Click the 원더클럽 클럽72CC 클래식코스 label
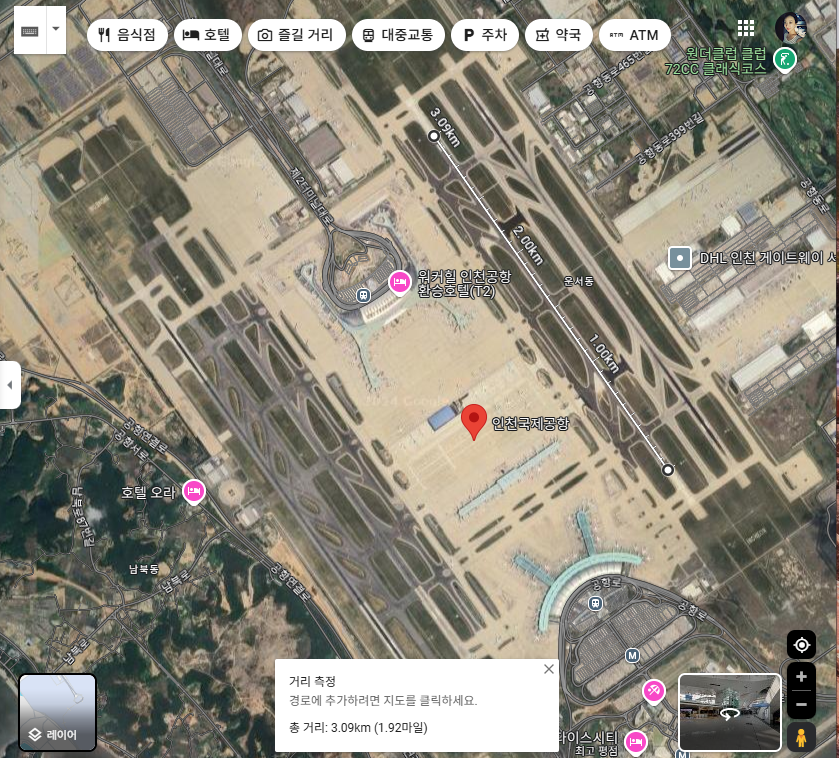839x758 pixels. coord(715,60)
